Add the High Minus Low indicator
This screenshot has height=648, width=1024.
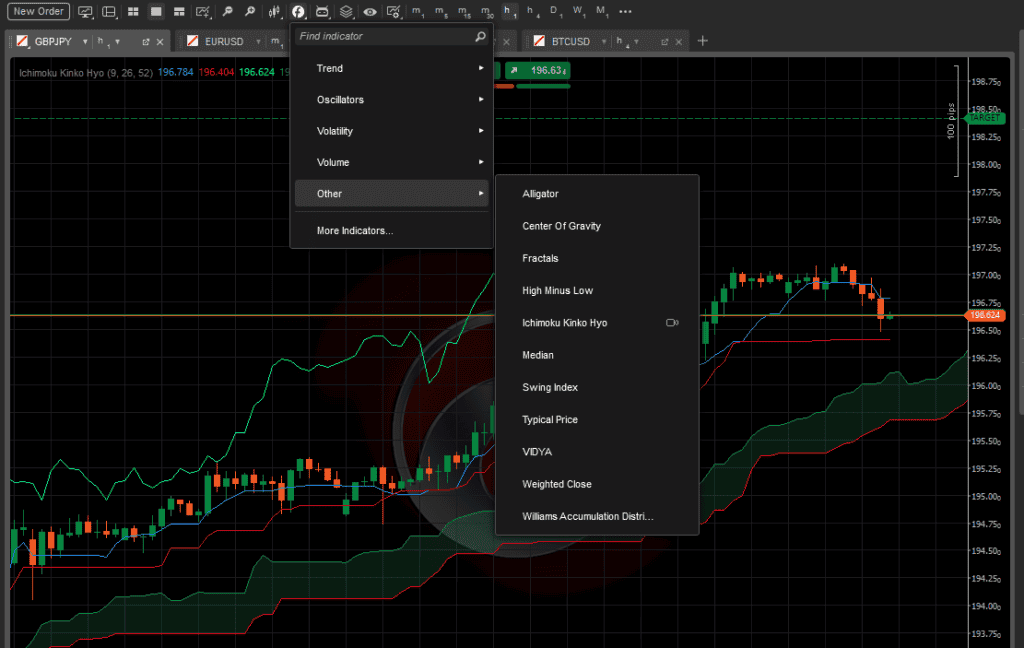point(597,291)
